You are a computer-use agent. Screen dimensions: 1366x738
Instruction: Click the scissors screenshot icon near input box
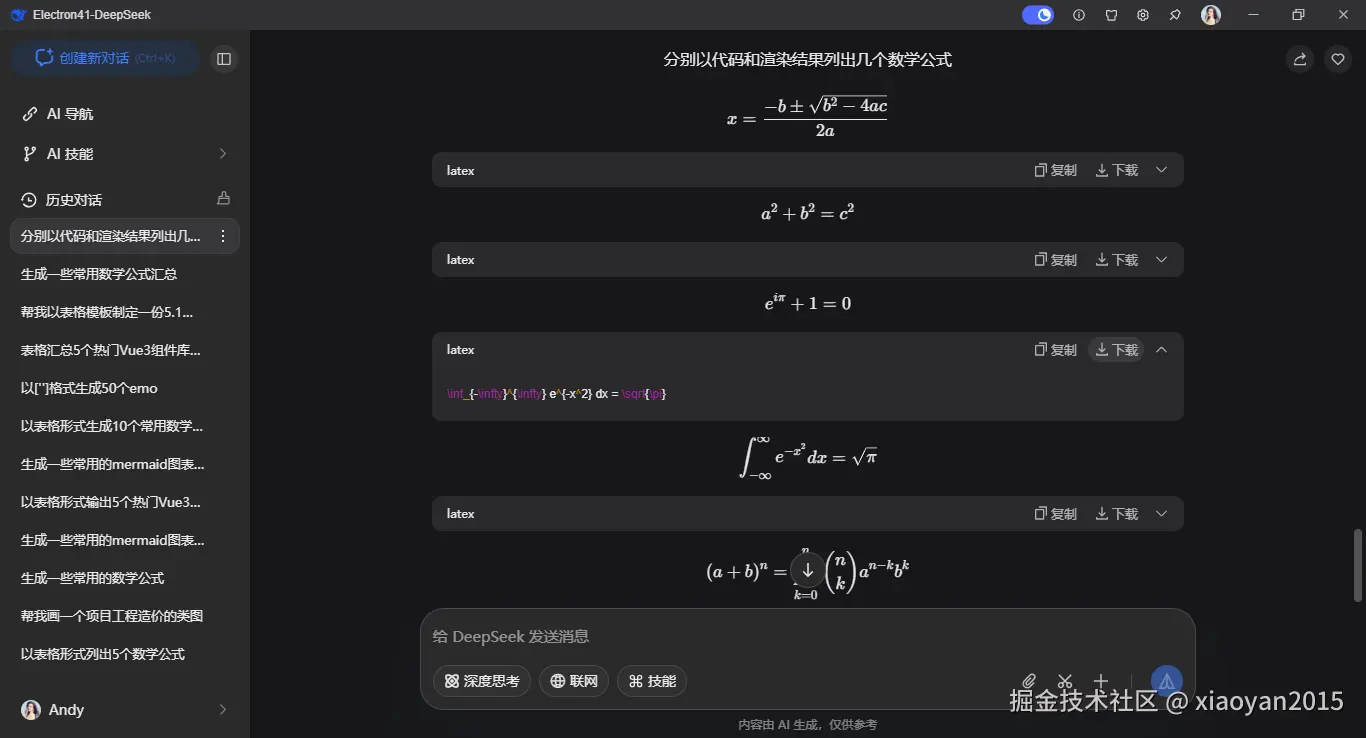(x=1064, y=680)
